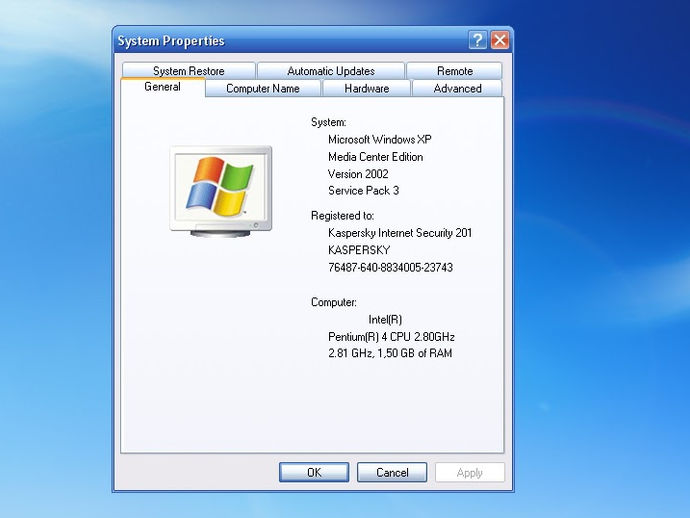The width and height of the screenshot is (690, 518).
Task: Click the "Intel(R)" text
Action: [385, 320]
